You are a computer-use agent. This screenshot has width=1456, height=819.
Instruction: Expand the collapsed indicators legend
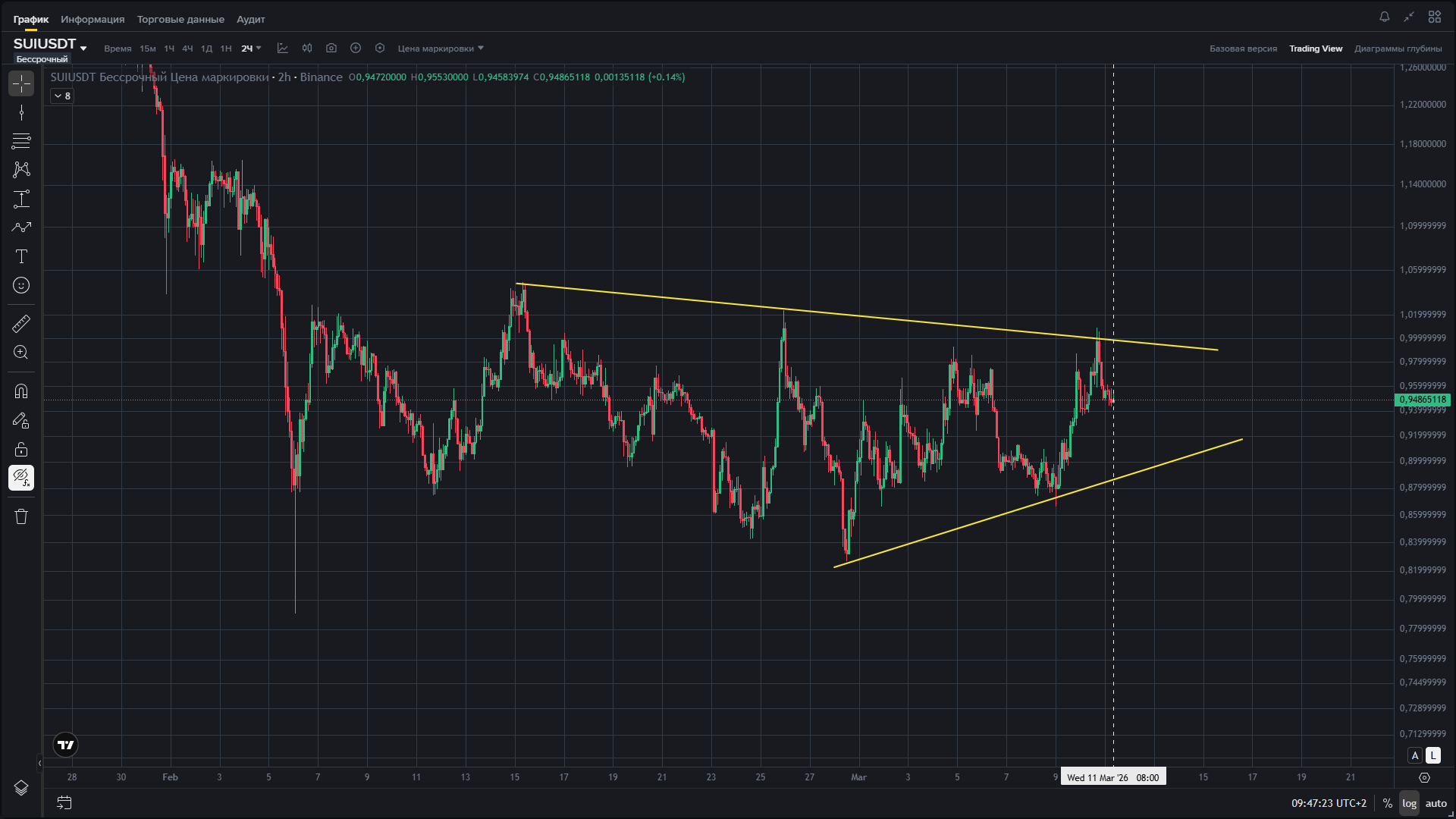click(x=62, y=96)
